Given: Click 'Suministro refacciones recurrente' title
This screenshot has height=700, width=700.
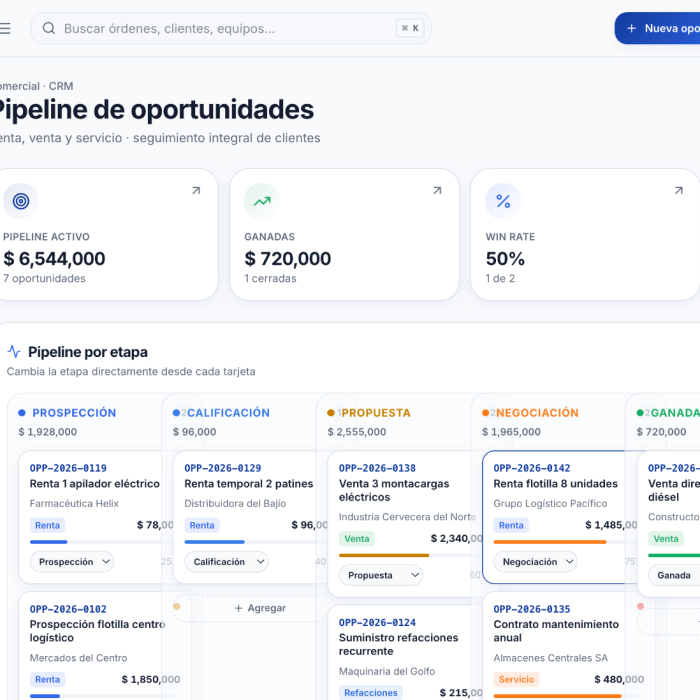Looking at the screenshot, I should (x=398, y=645).
